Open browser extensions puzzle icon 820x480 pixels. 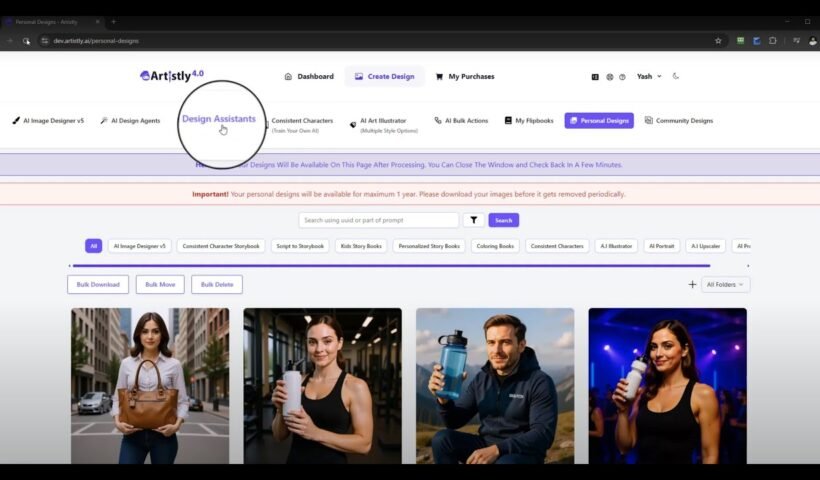point(772,41)
